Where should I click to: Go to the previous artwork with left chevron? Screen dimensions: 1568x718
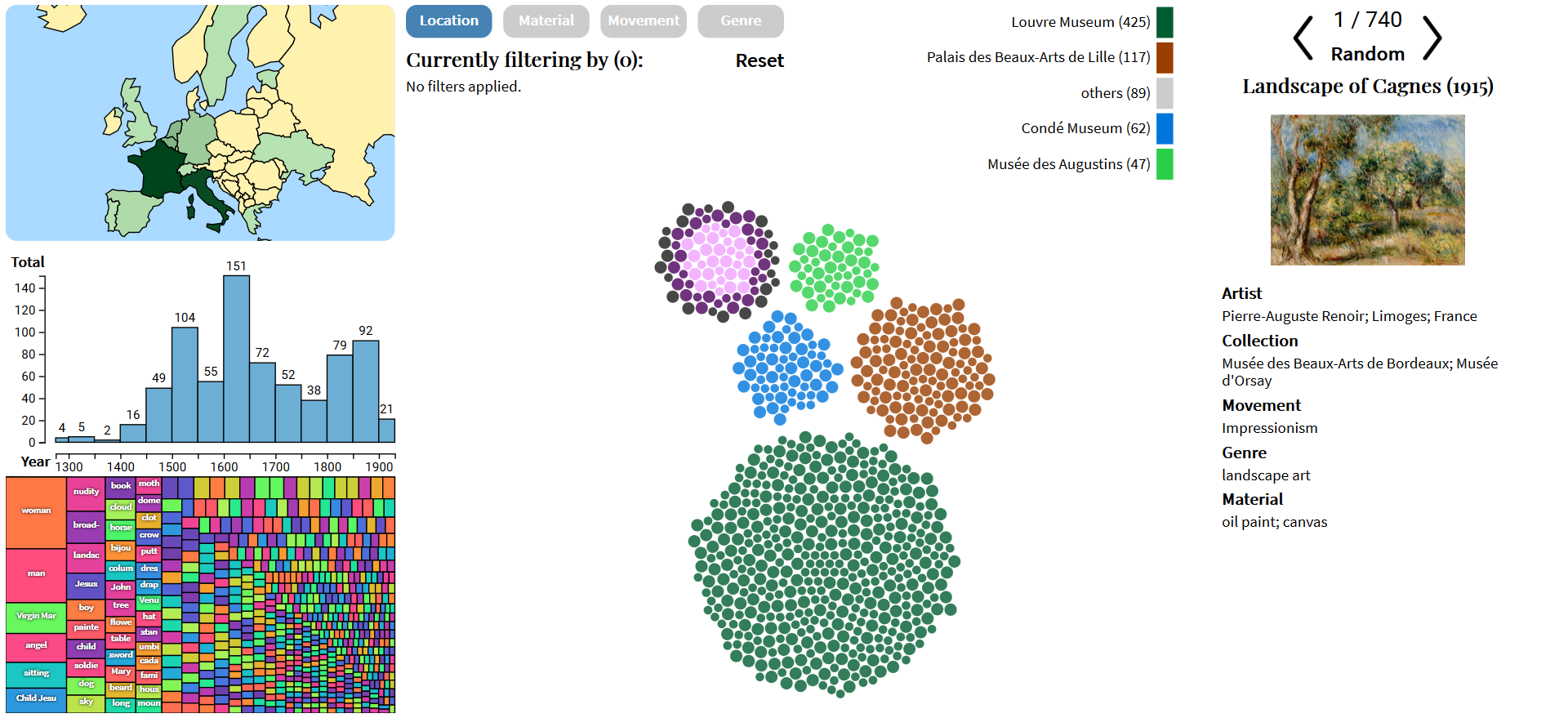[x=1303, y=36]
